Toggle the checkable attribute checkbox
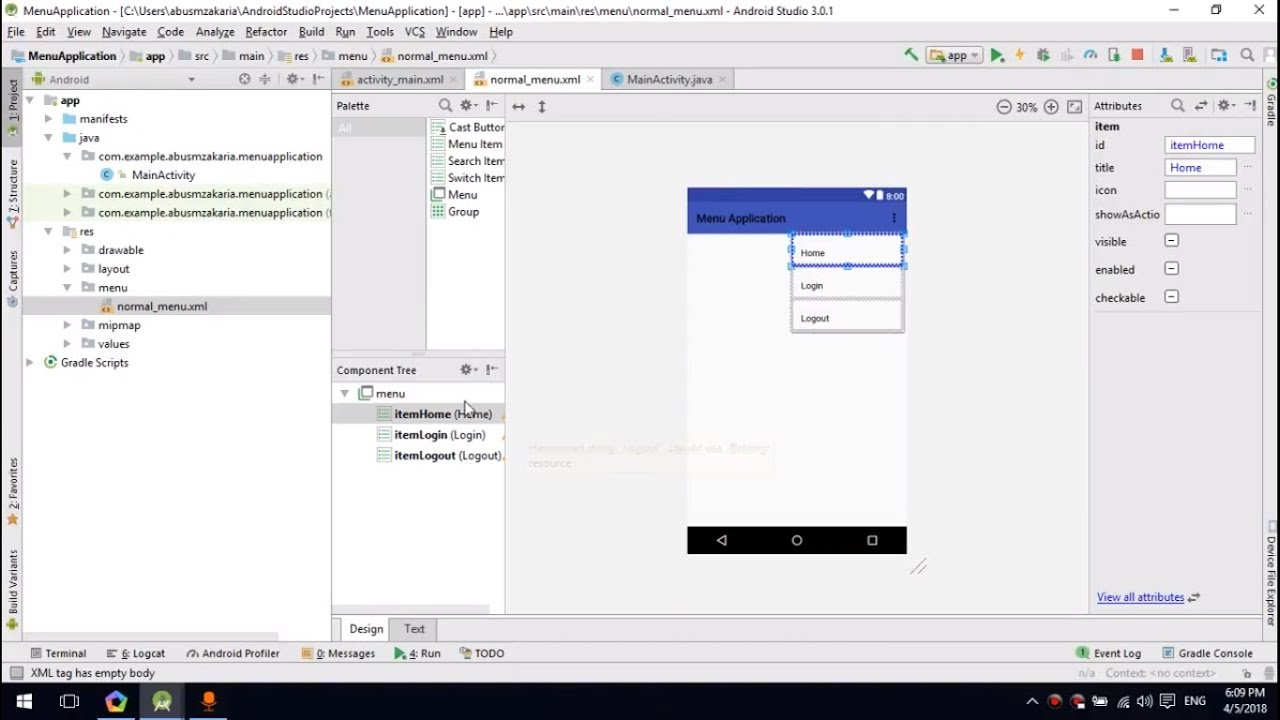Viewport: 1280px width, 720px height. coord(1171,297)
